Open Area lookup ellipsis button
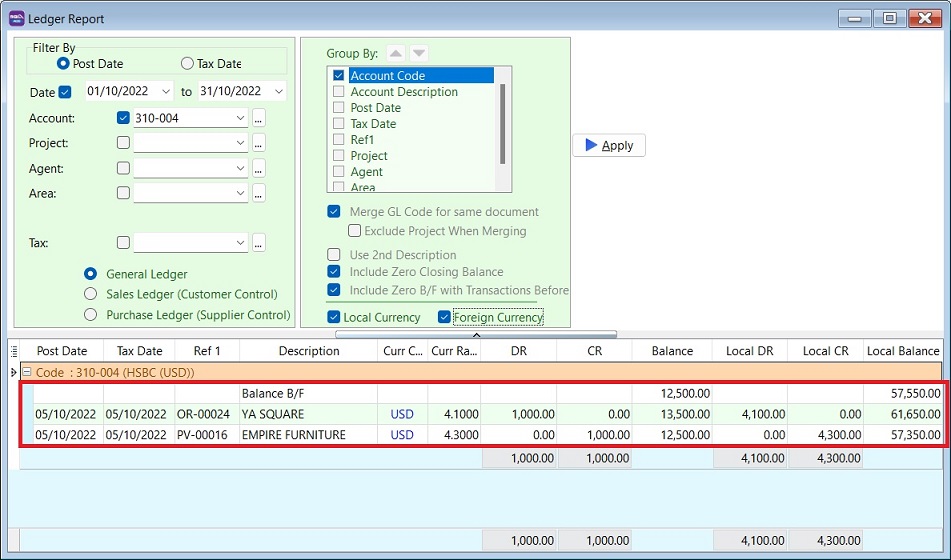Image resolution: width=951 pixels, height=560 pixels. pos(259,193)
